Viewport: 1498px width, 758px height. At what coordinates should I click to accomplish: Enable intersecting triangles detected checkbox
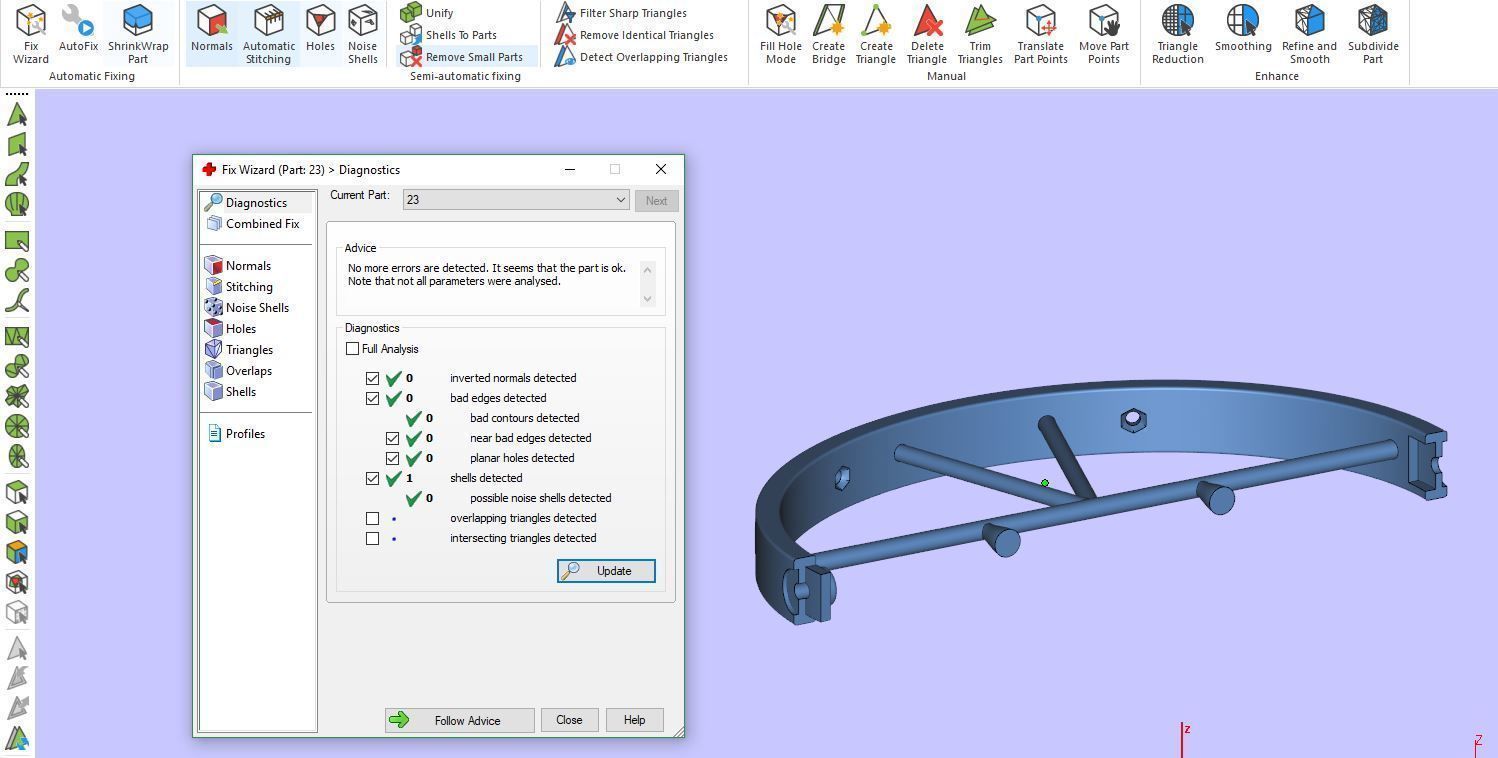tap(372, 538)
